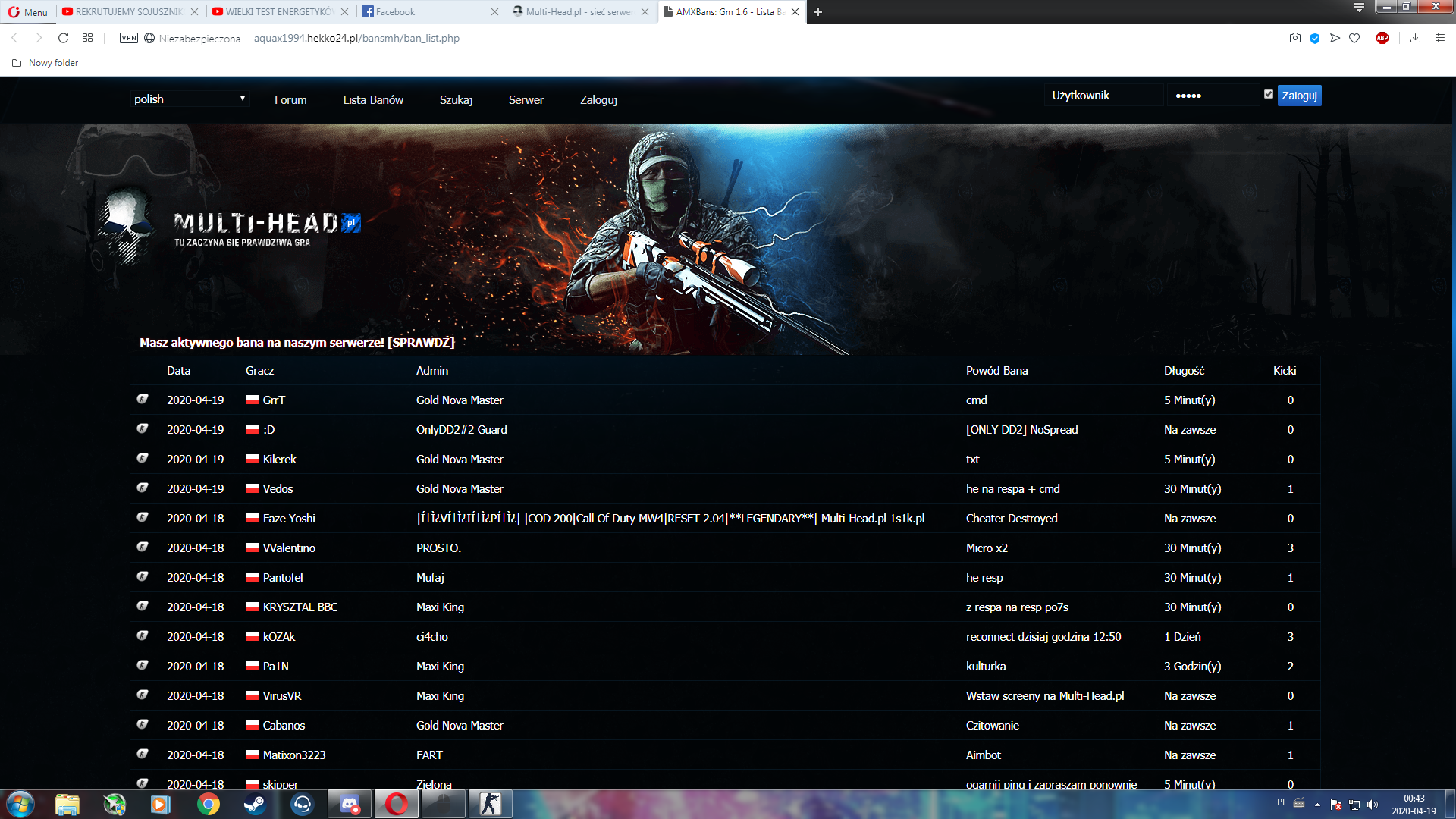Viewport: 1456px width, 819px height.
Task: Click game icon beside GrrT ban row
Action: (142, 400)
